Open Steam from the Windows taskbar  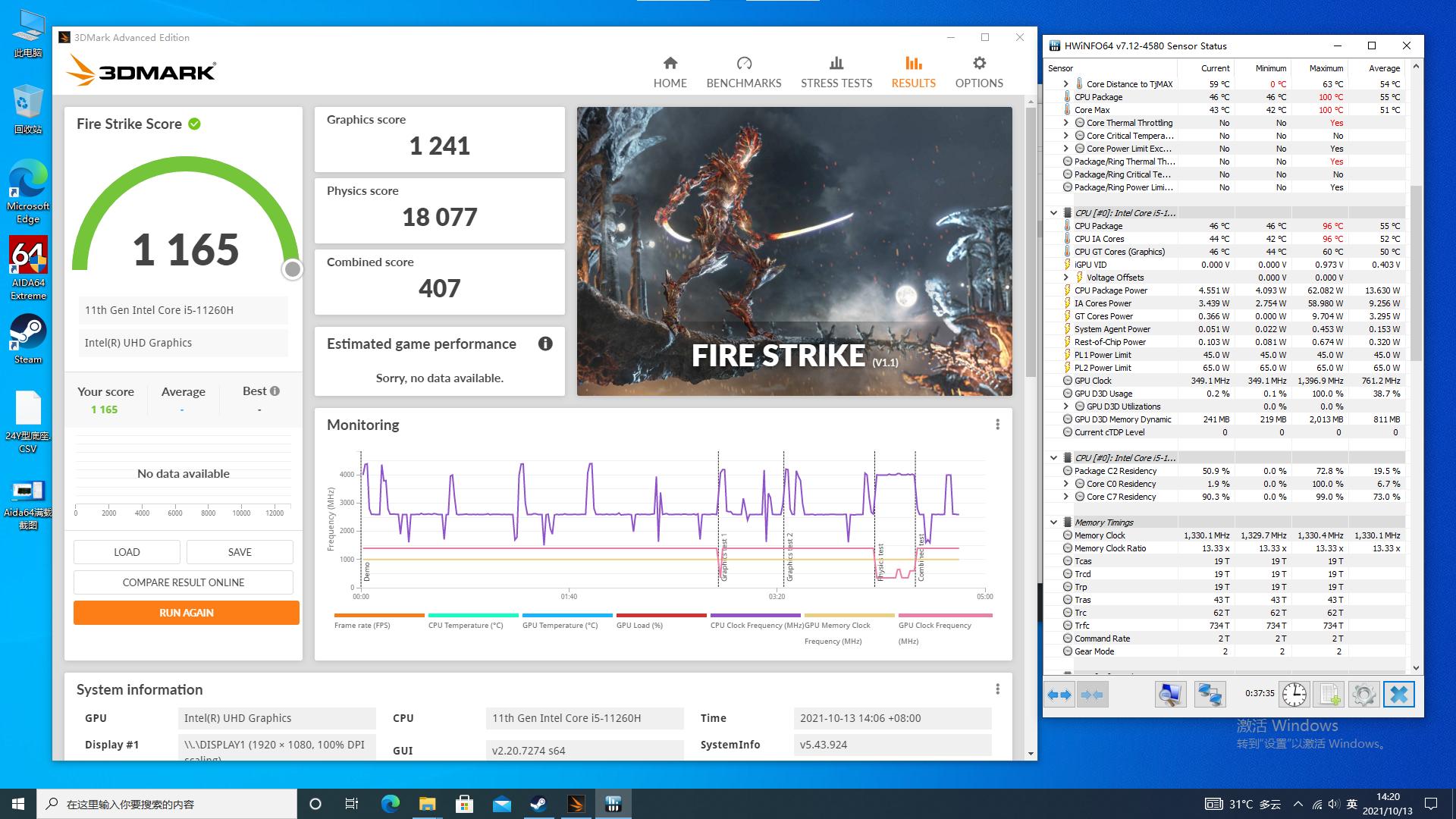click(x=539, y=804)
